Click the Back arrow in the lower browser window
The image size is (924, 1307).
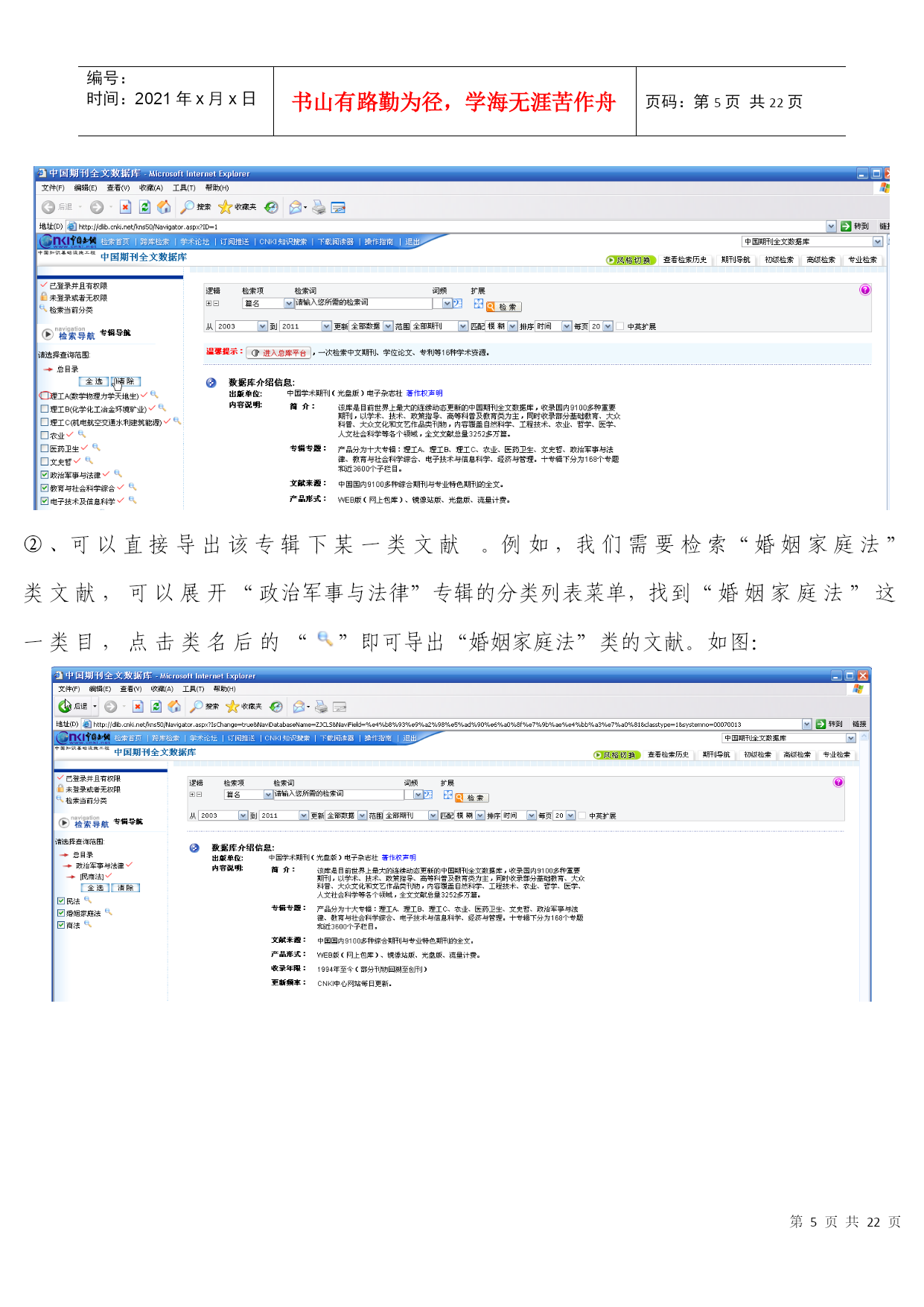66,706
